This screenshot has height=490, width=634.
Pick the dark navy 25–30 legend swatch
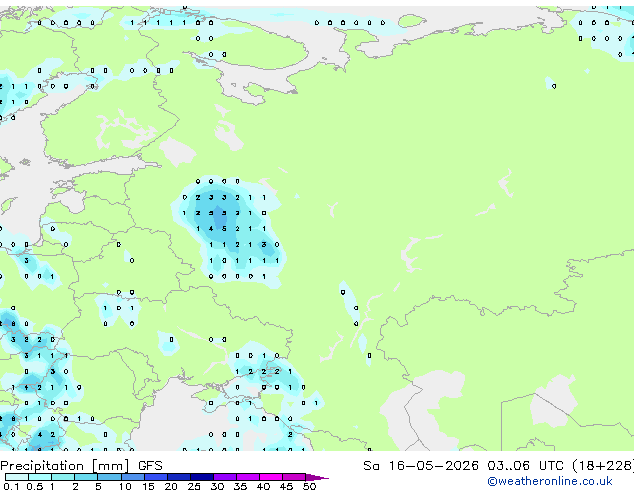[202, 477]
